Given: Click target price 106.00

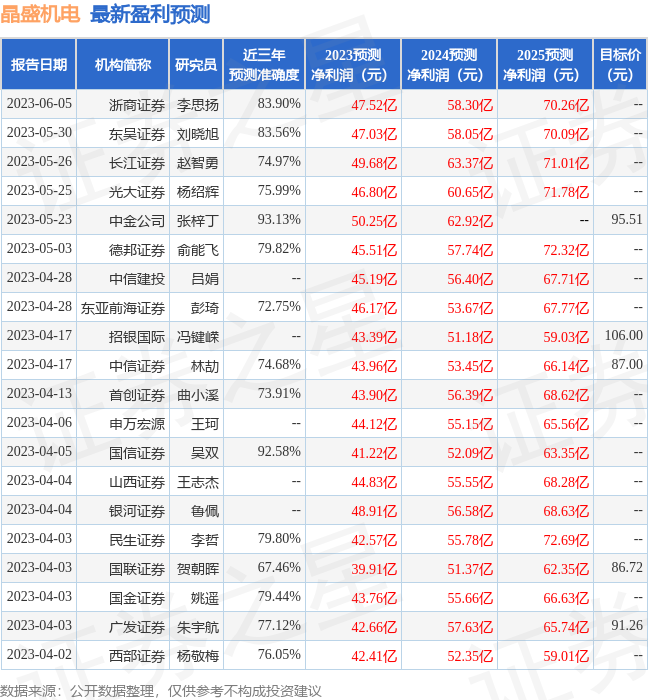Looking at the screenshot, I should 623,335.
